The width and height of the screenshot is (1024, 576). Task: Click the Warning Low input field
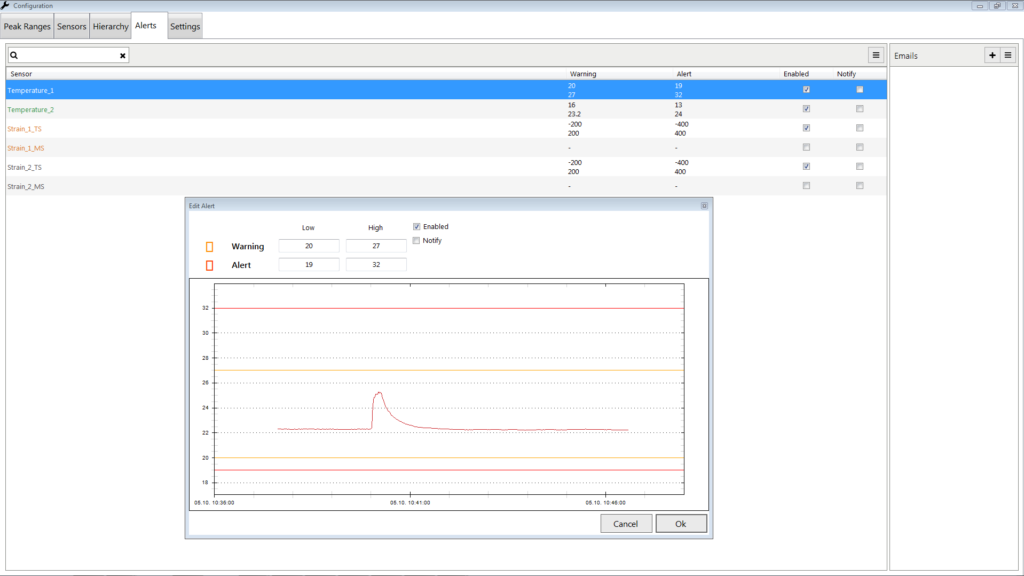coord(309,246)
